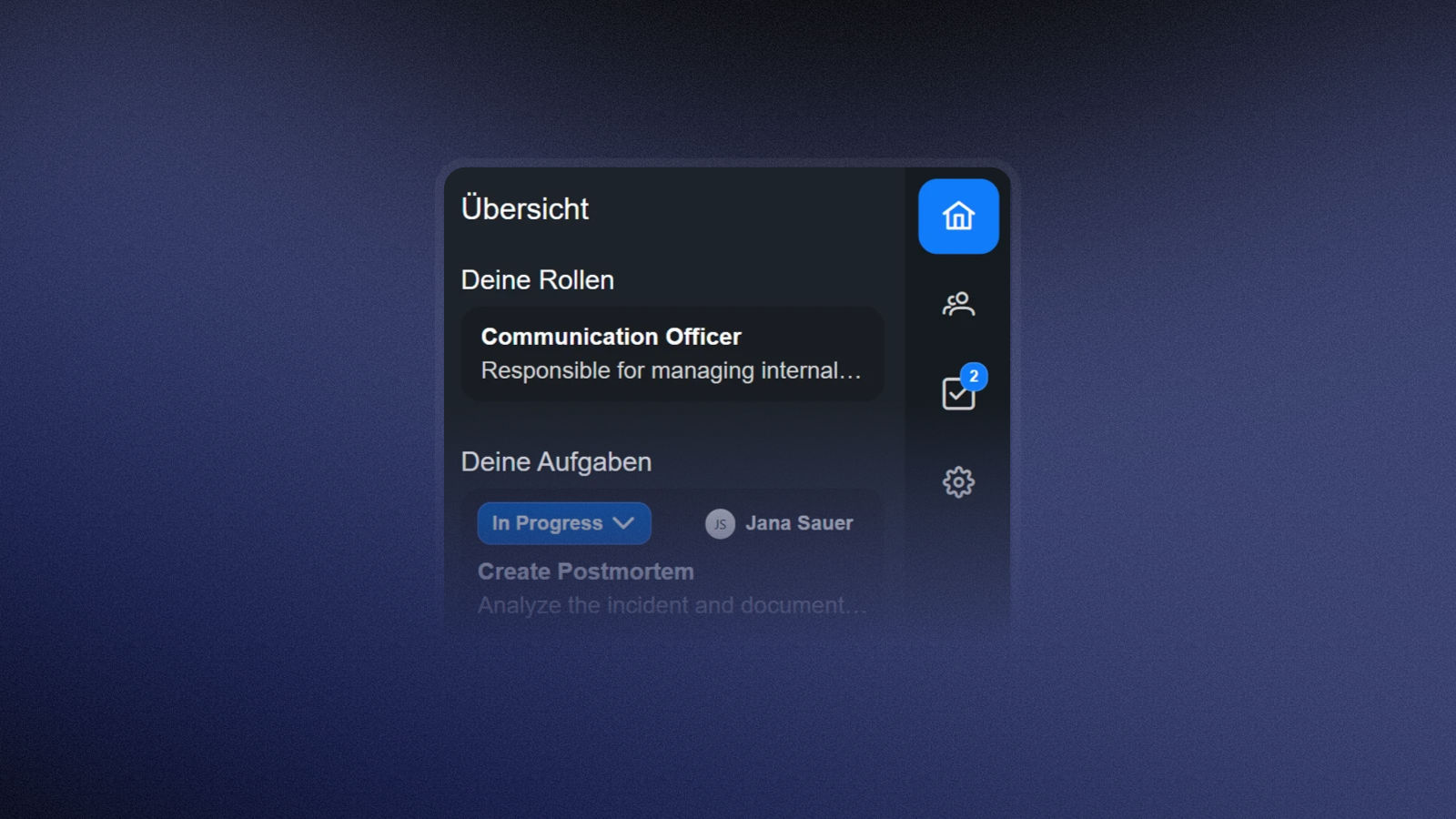This screenshot has height=819, width=1456.
Task: Open the tasks checklist icon
Action: coord(958,393)
